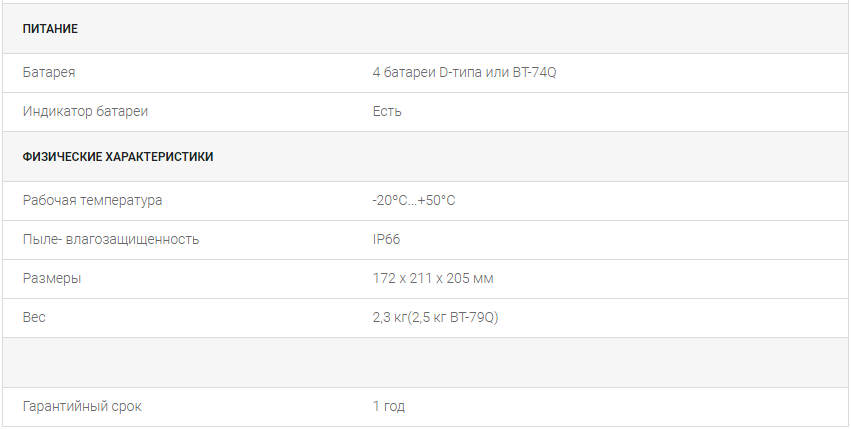Select the Вес row label
Viewport: 851px width, 429px height.
34,317
